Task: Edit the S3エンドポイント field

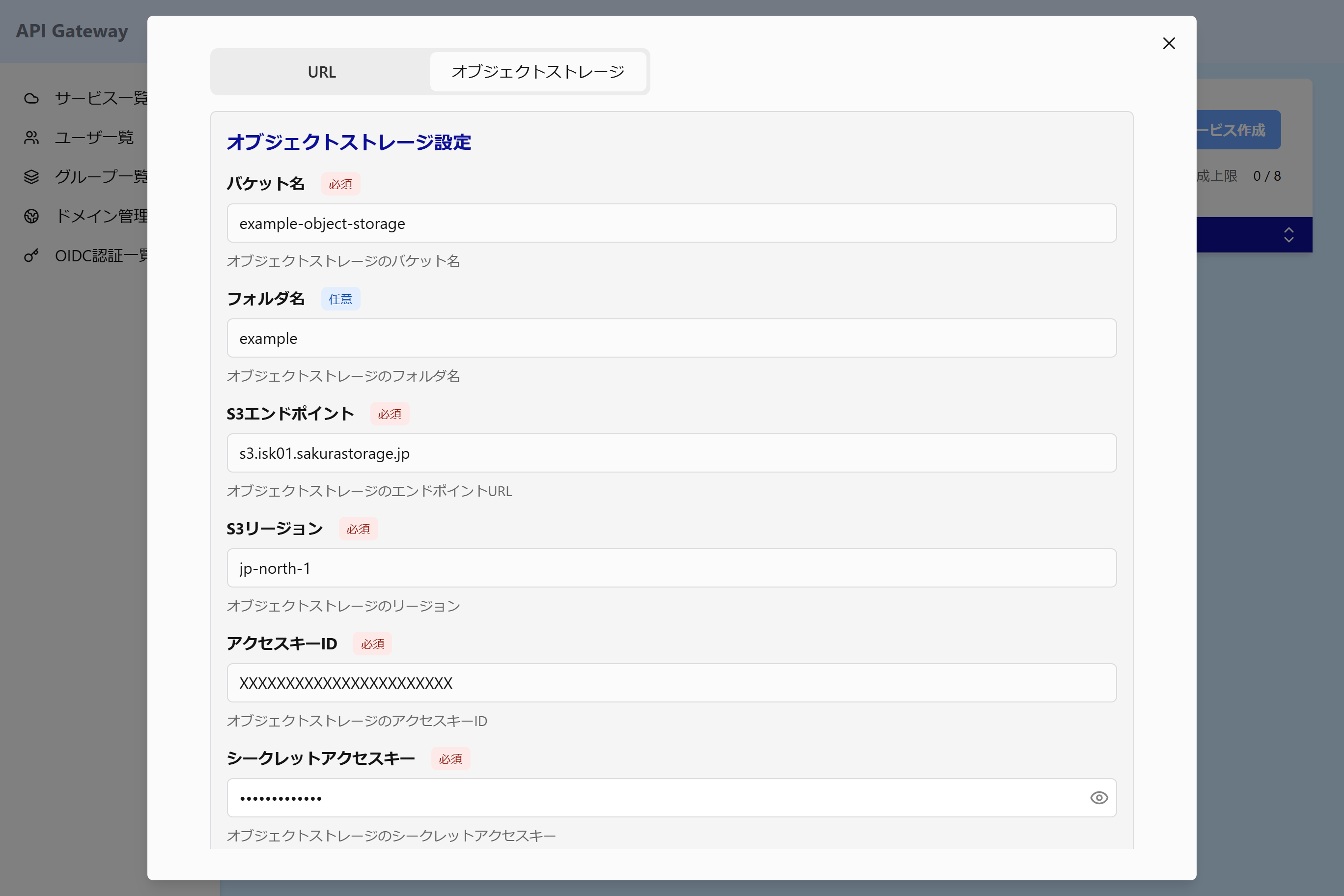Action: 672,453
